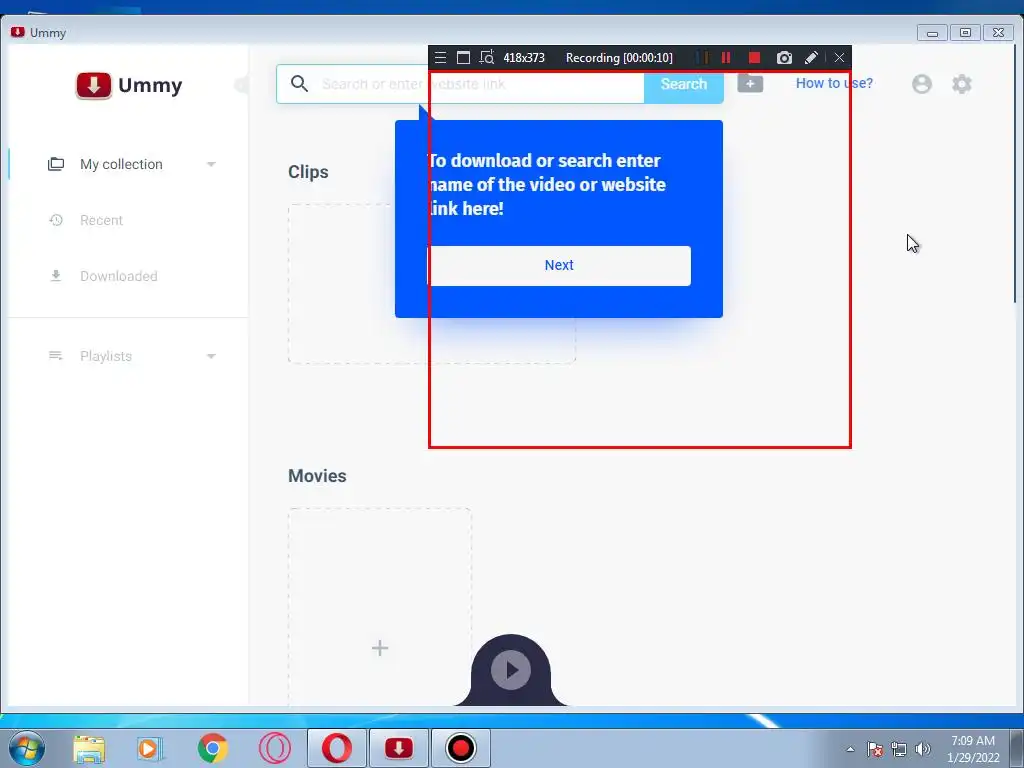Click the magnifier icon in search box
The width and height of the screenshot is (1024, 768).
[x=299, y=84]
